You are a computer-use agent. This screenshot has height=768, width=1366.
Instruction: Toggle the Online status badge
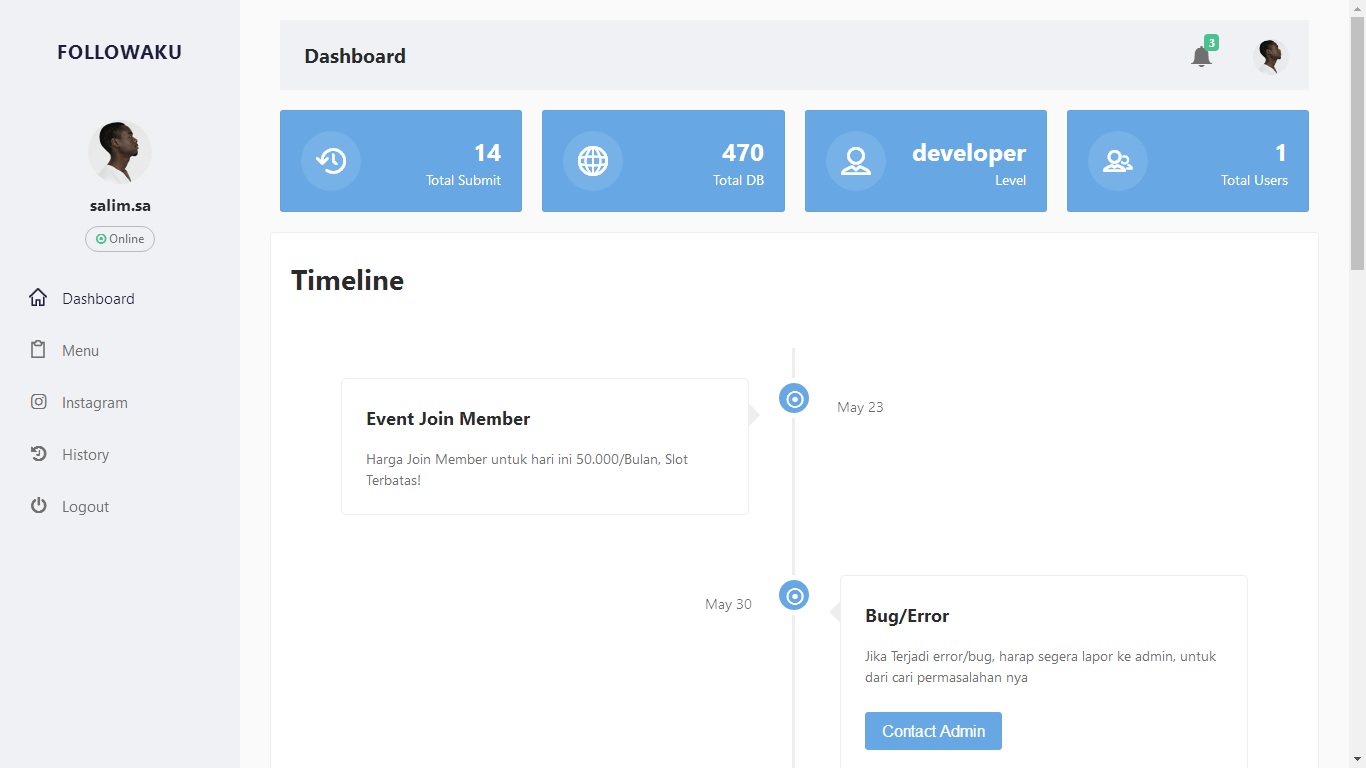point(119,239)
